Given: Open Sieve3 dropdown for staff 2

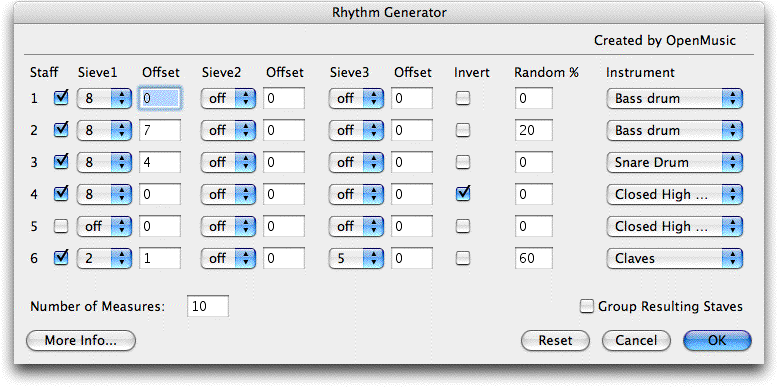Looking at the screenshot, I should [356, 130].
